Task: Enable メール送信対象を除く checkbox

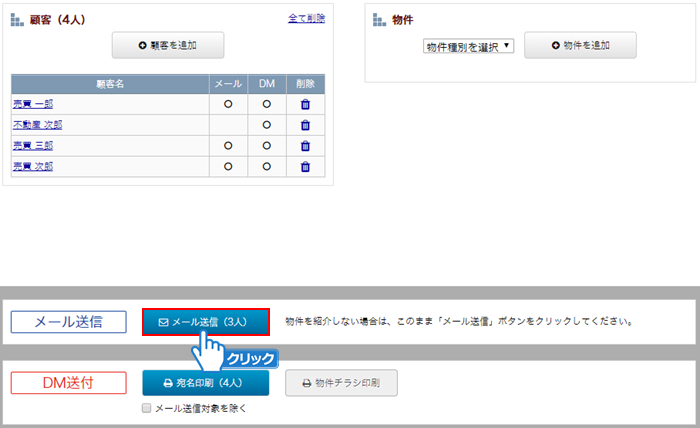Action: pos(147,408)
